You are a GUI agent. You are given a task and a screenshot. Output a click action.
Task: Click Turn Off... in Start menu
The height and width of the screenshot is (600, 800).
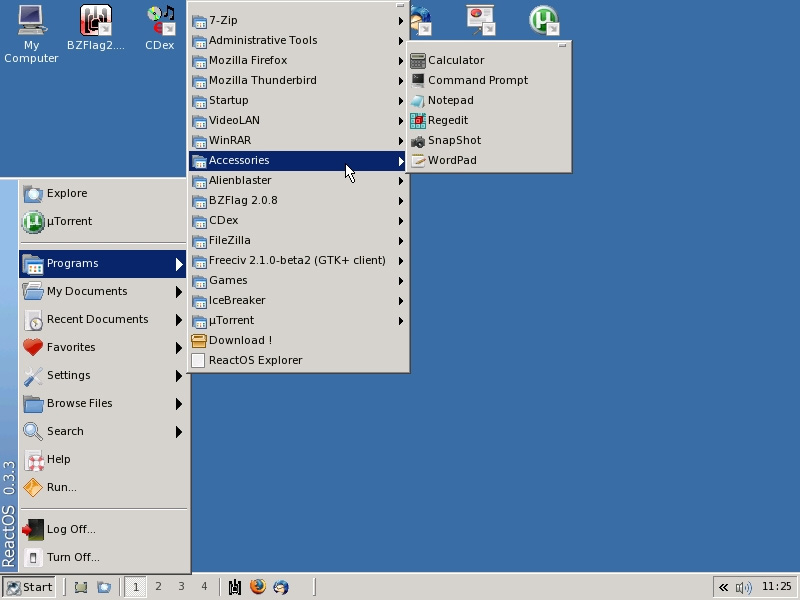pos(103,558)
